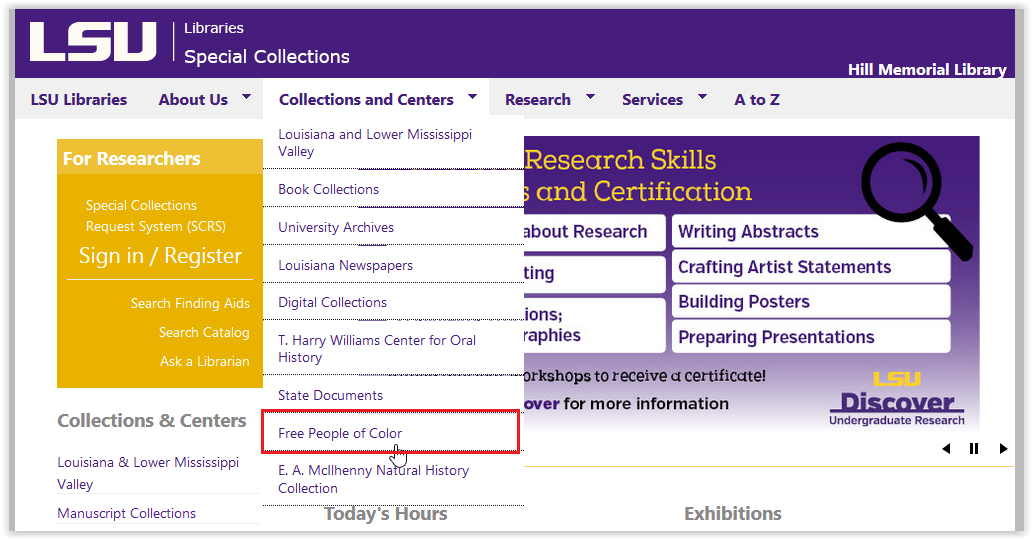
Task: Go to next slide arrow
Action: [x=1003, y=449]
